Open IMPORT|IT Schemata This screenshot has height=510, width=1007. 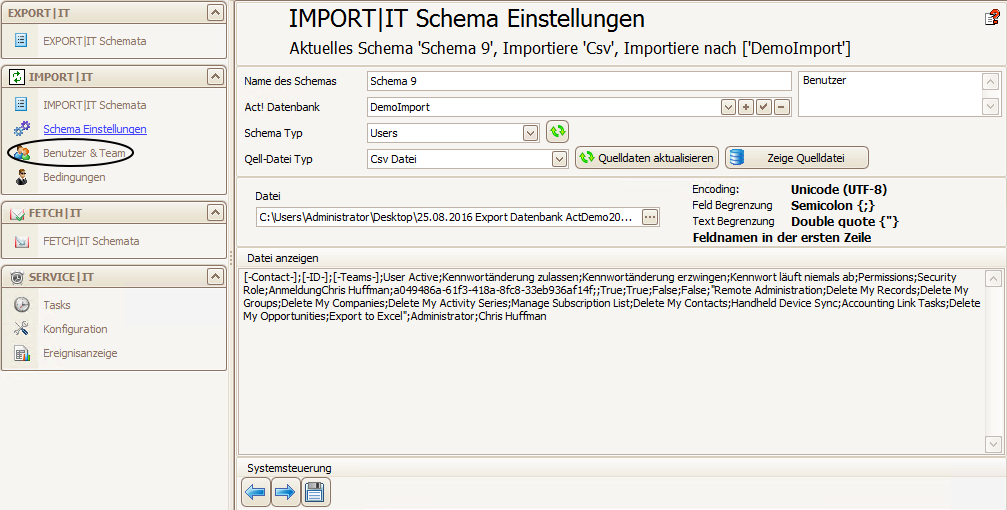click(x=94, y=105)
